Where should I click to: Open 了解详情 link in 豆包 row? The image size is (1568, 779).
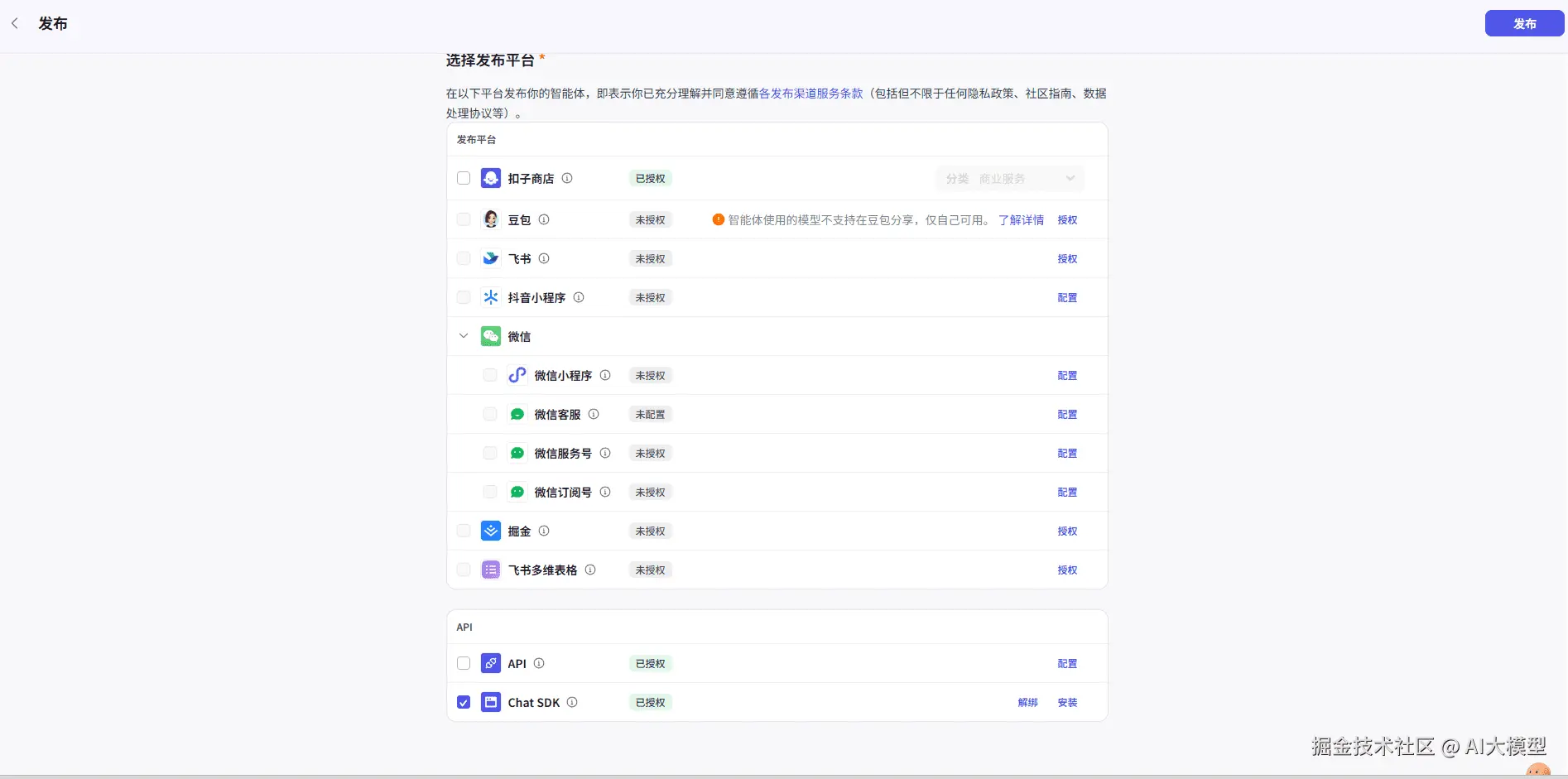[x=1021, y=220]
